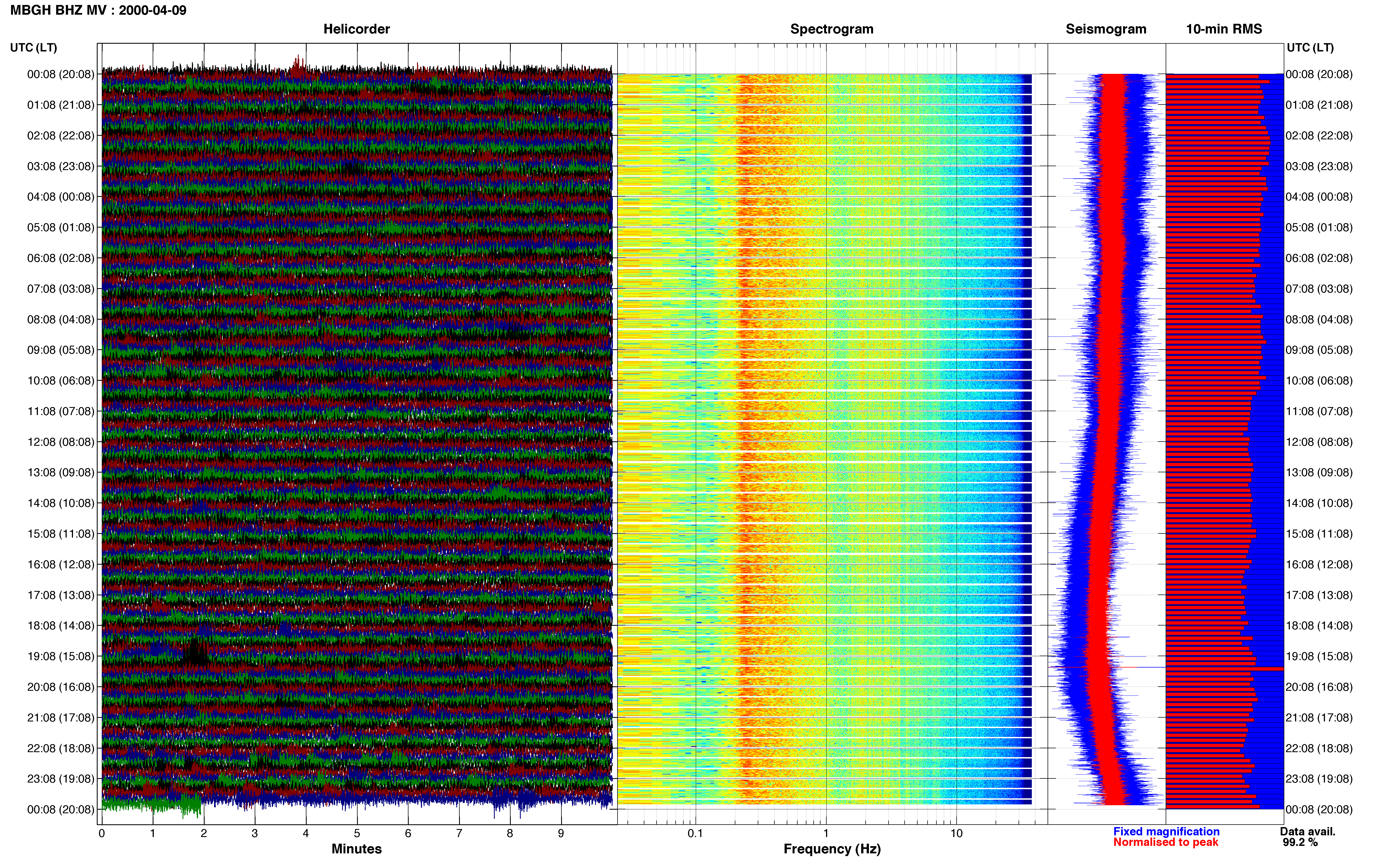Click left time label 06:08 (02:08)
This screenshot has width=1388, height=868.
(x=60, y=258)
